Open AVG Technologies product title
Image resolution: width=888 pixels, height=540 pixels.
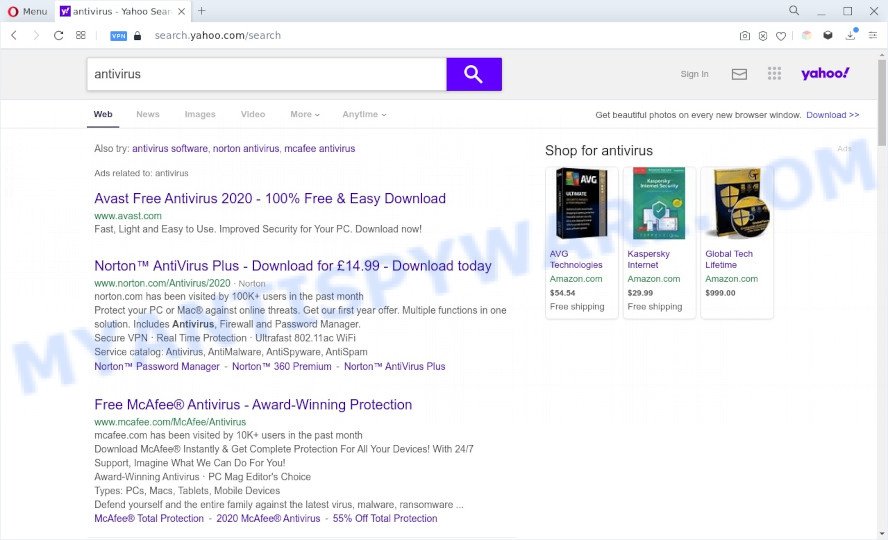(x=576, y=259)
